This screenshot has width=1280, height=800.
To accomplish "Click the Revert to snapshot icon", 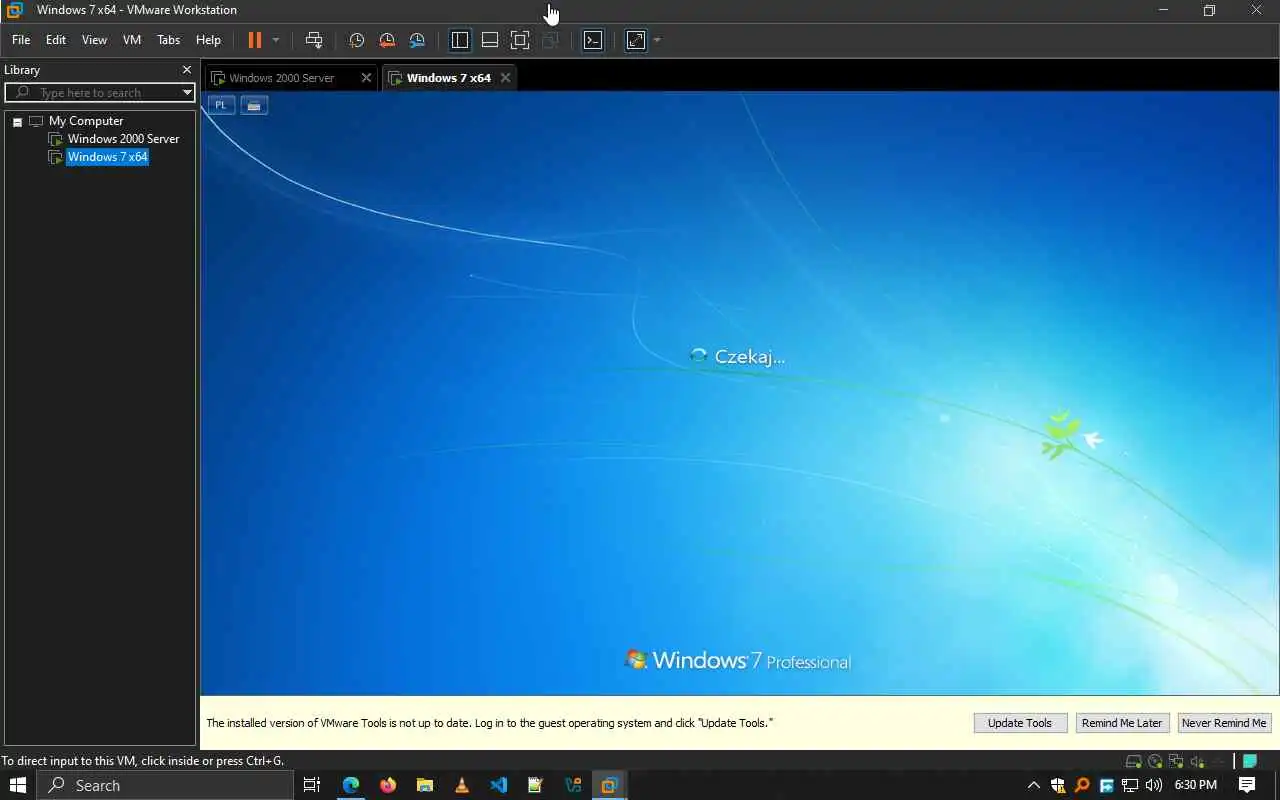I will pos(387,40).
